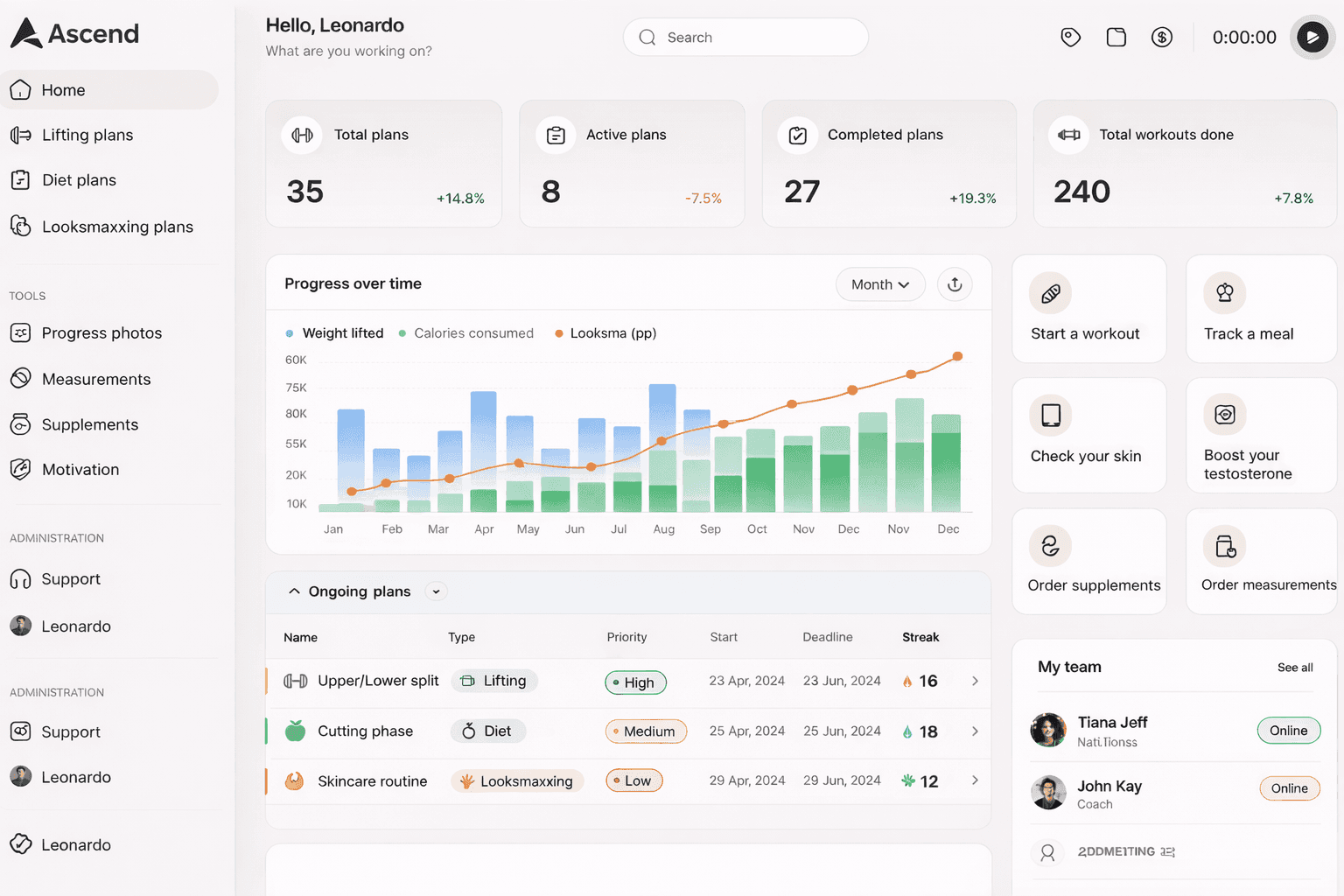The image size is (1344, 896).
Task: Click the Ascend logo
Action: click(73, 33)
